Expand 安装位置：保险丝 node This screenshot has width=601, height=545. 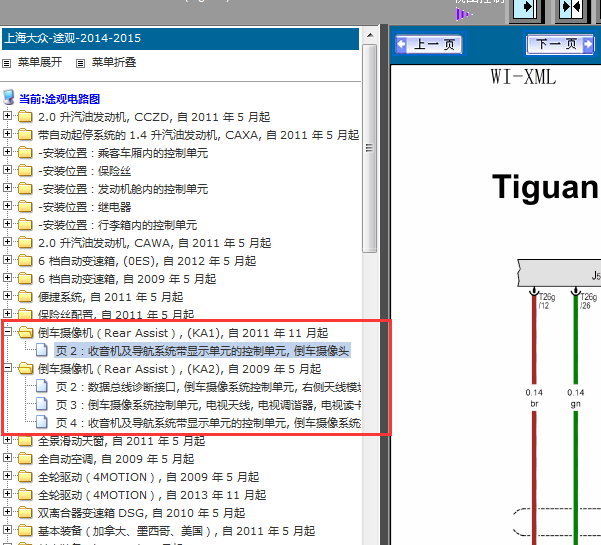click(7, 169)
